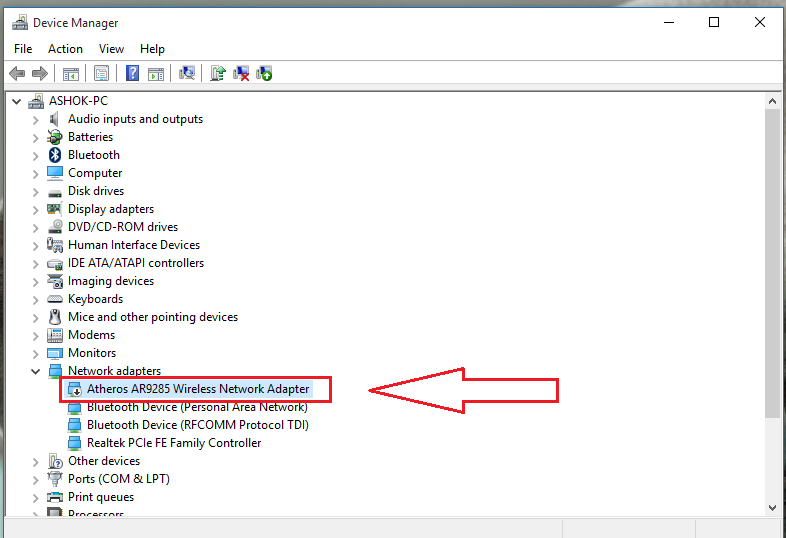Expand the Display adapters node
Screen dimensions: 786x538
(x=36, y=209)
